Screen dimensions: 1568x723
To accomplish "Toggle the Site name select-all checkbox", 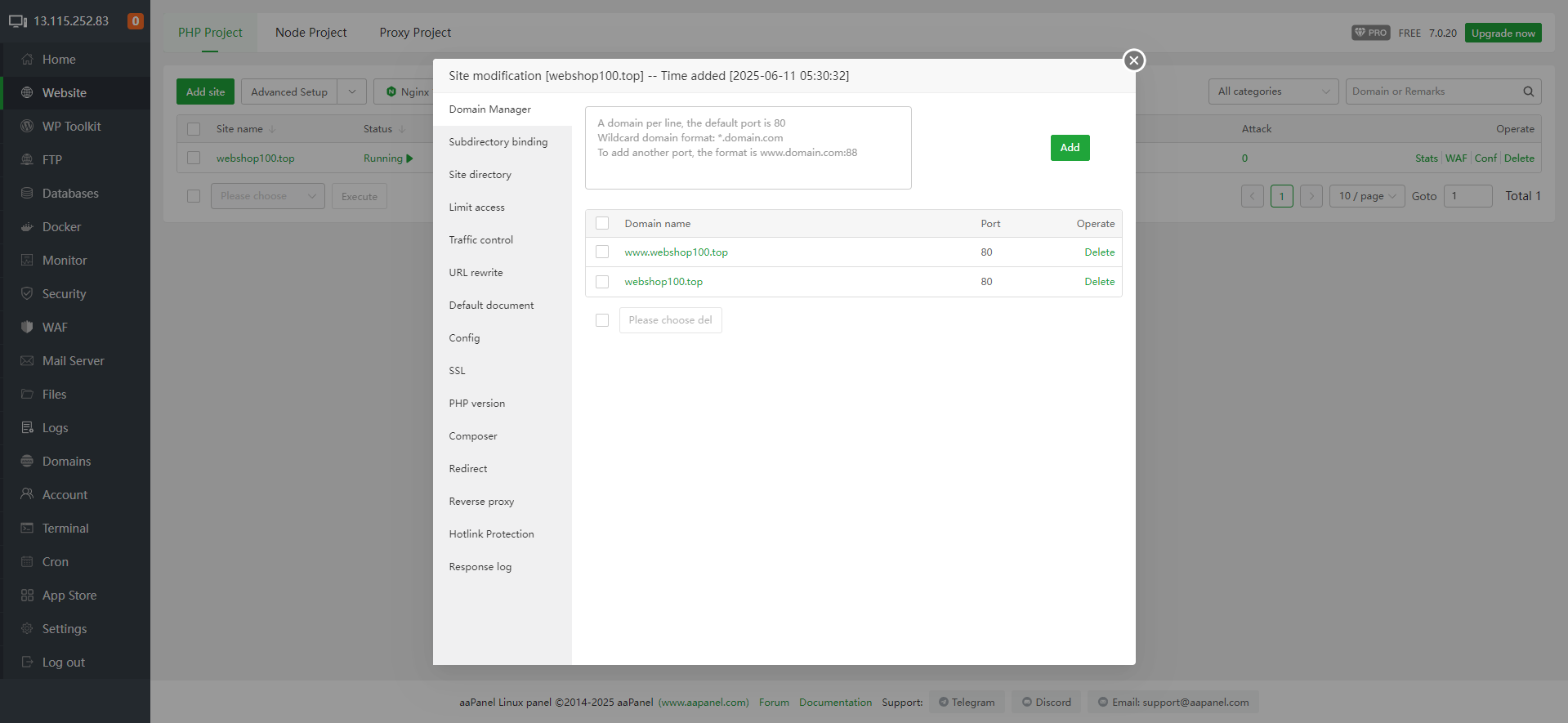I will pyautogui.click(x=194, y=129).
